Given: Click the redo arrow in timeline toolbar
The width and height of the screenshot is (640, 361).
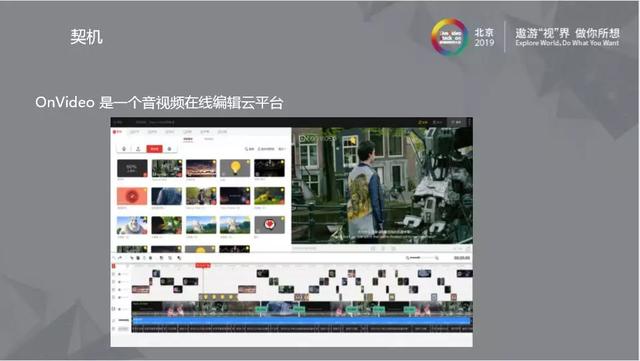Looking at the screenshot, I should [120, 258].
